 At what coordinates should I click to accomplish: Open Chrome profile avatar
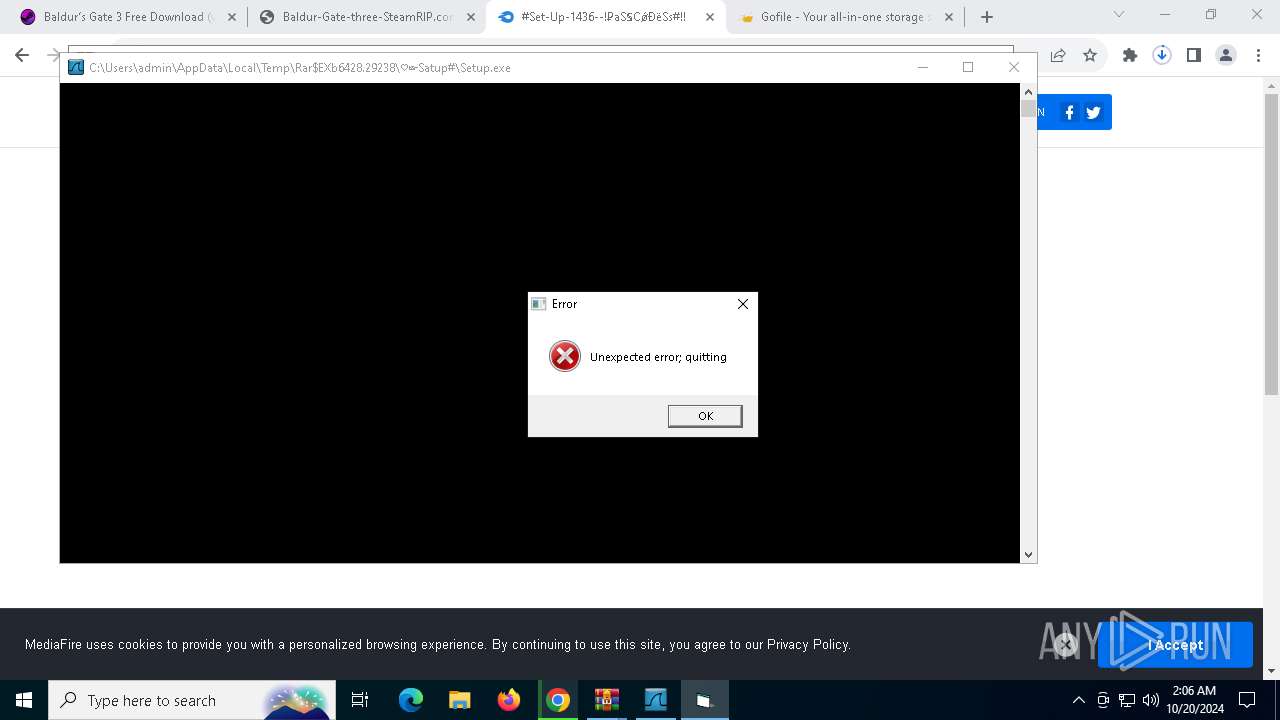pos(1226,56)
